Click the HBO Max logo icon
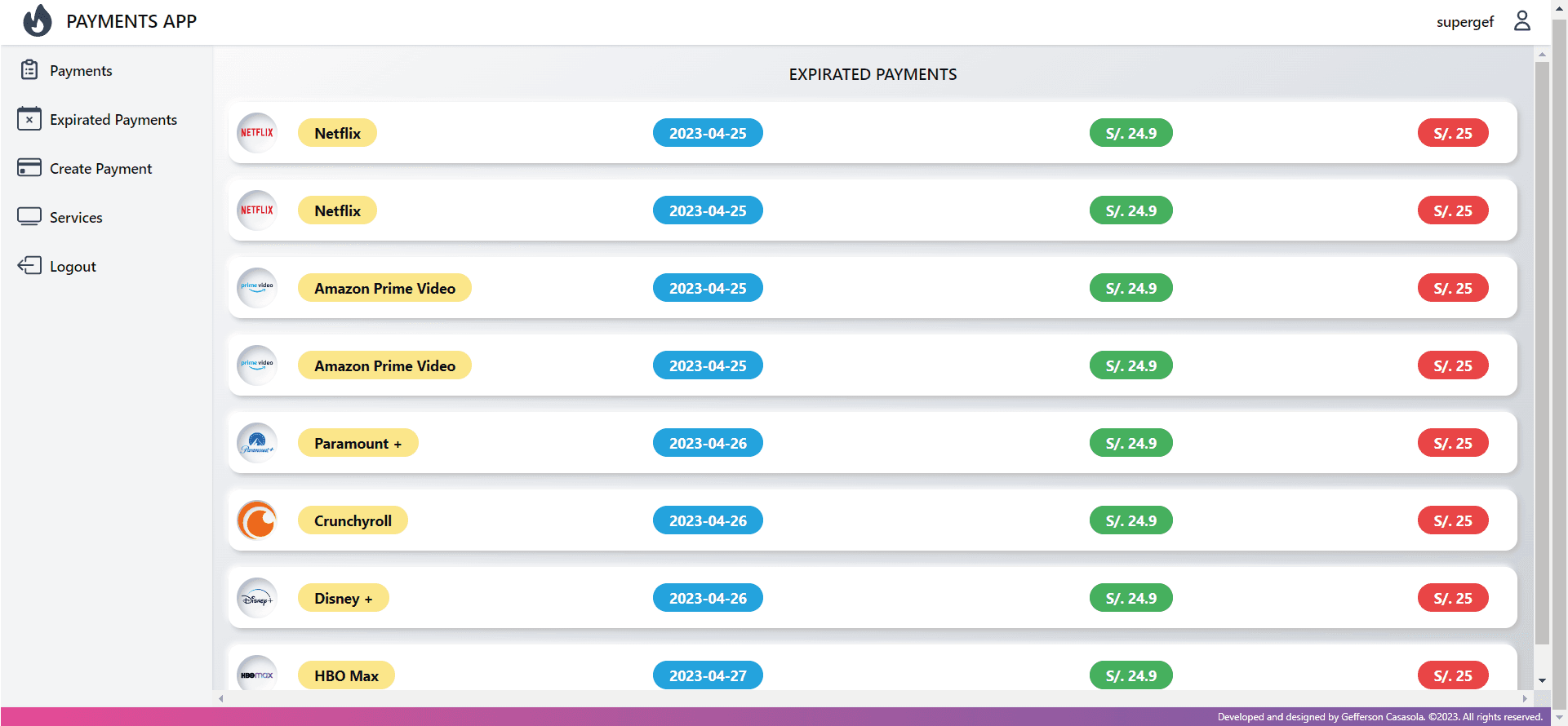 coord(257,675)
